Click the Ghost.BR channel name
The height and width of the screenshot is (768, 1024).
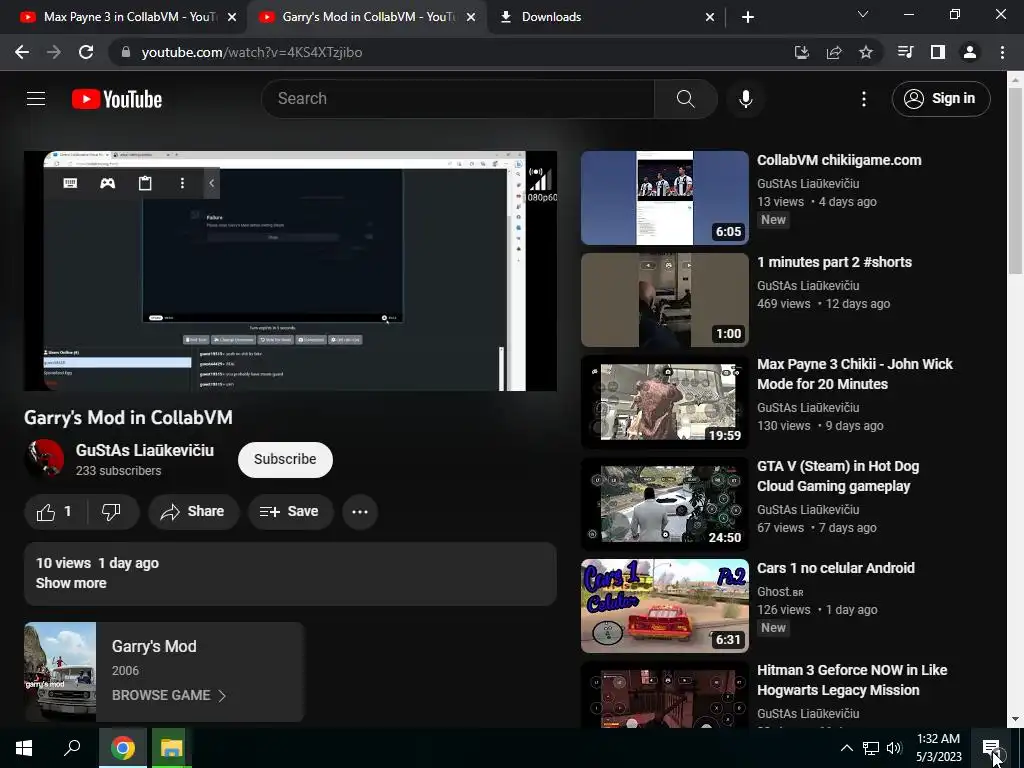click(780, 592)
